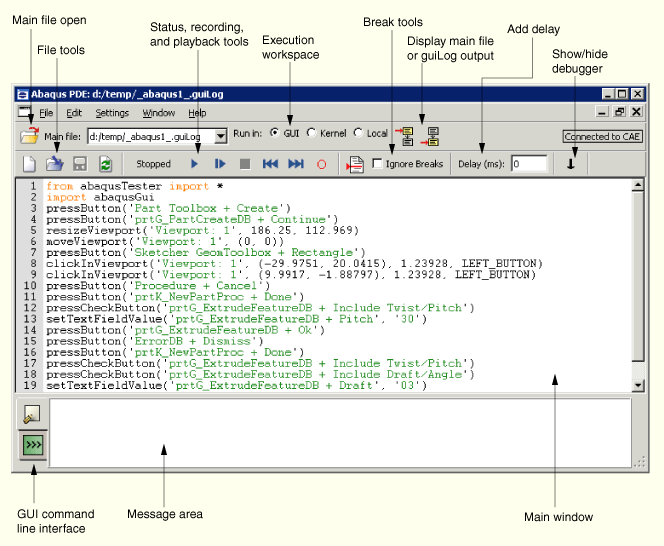664x546 pixels.
Task: Start recording with red circle icon
Action: click(321, 164)
